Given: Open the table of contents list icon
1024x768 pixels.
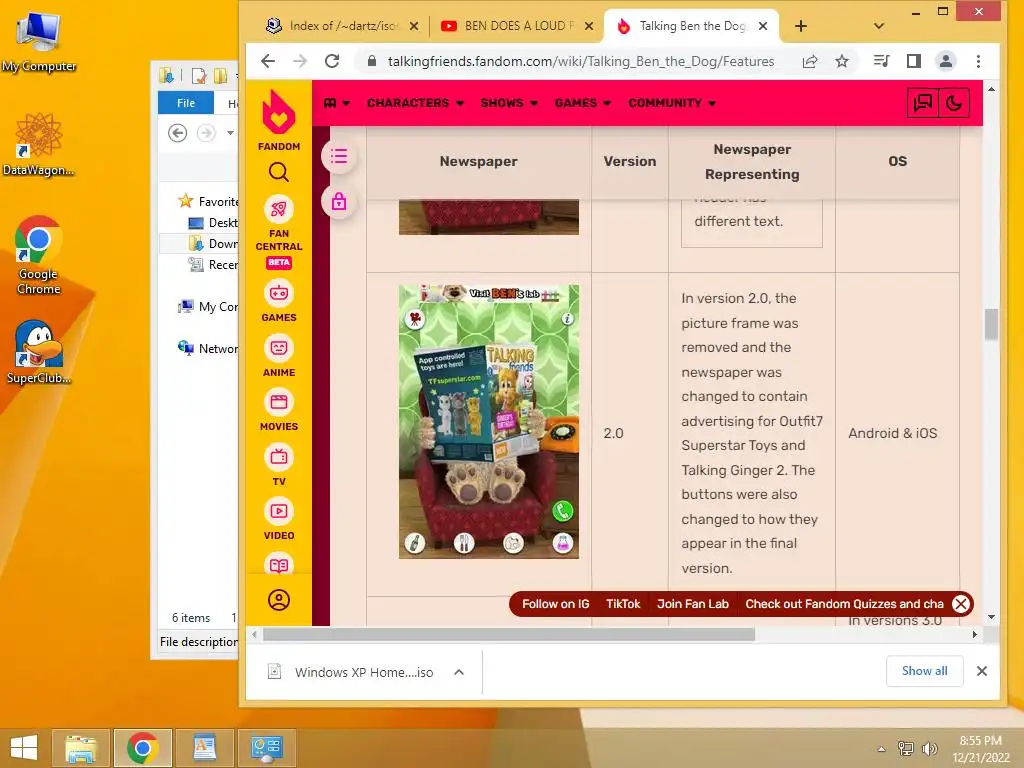Looking at the screenshot, I should coord(339,157).
